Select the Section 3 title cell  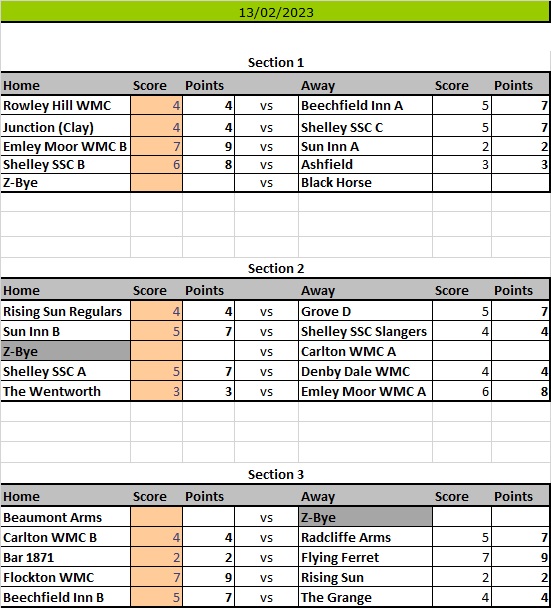pyautogui.click(x=275, y=474)
